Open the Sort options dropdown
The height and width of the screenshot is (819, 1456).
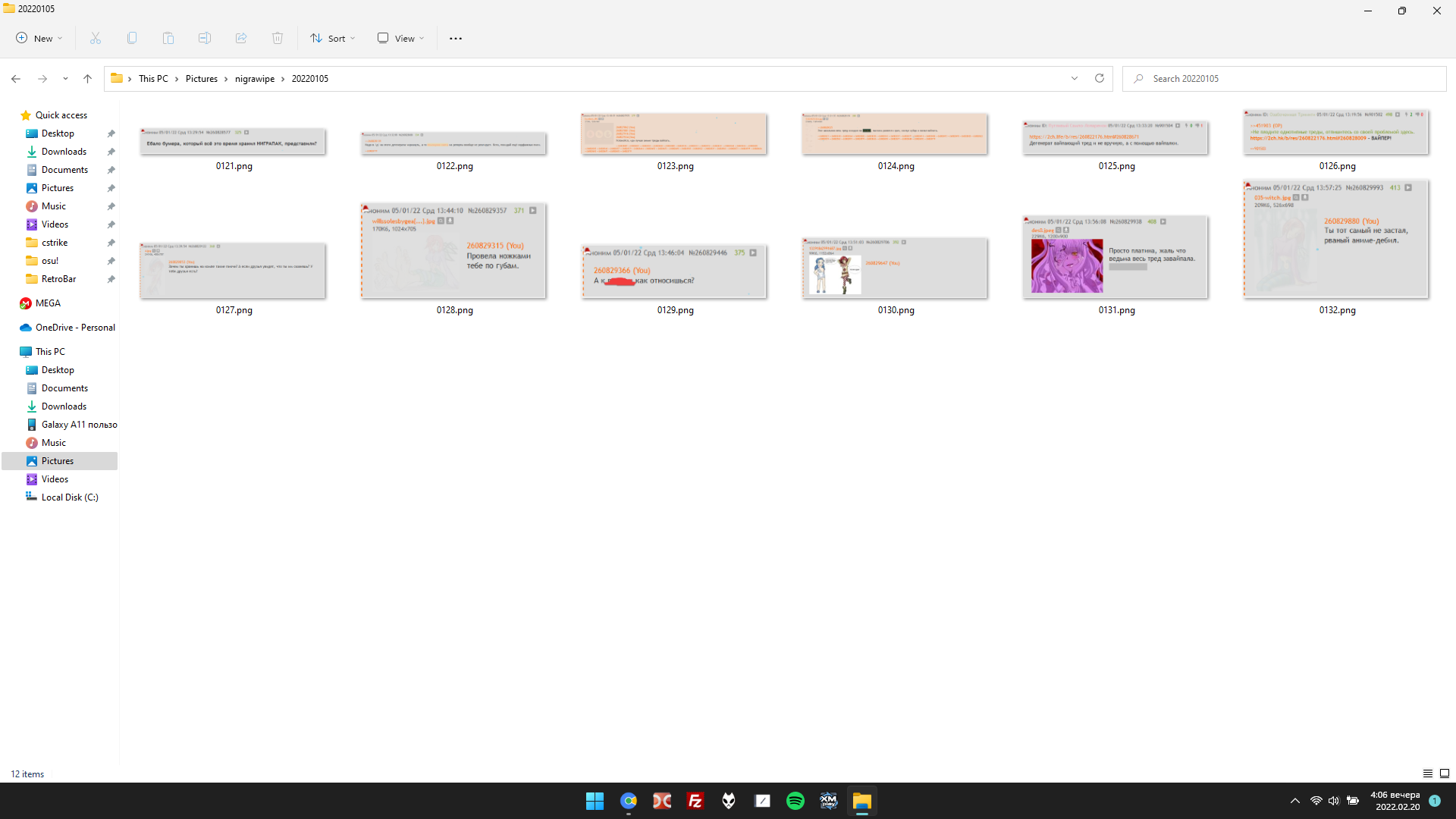coord(332,38)
